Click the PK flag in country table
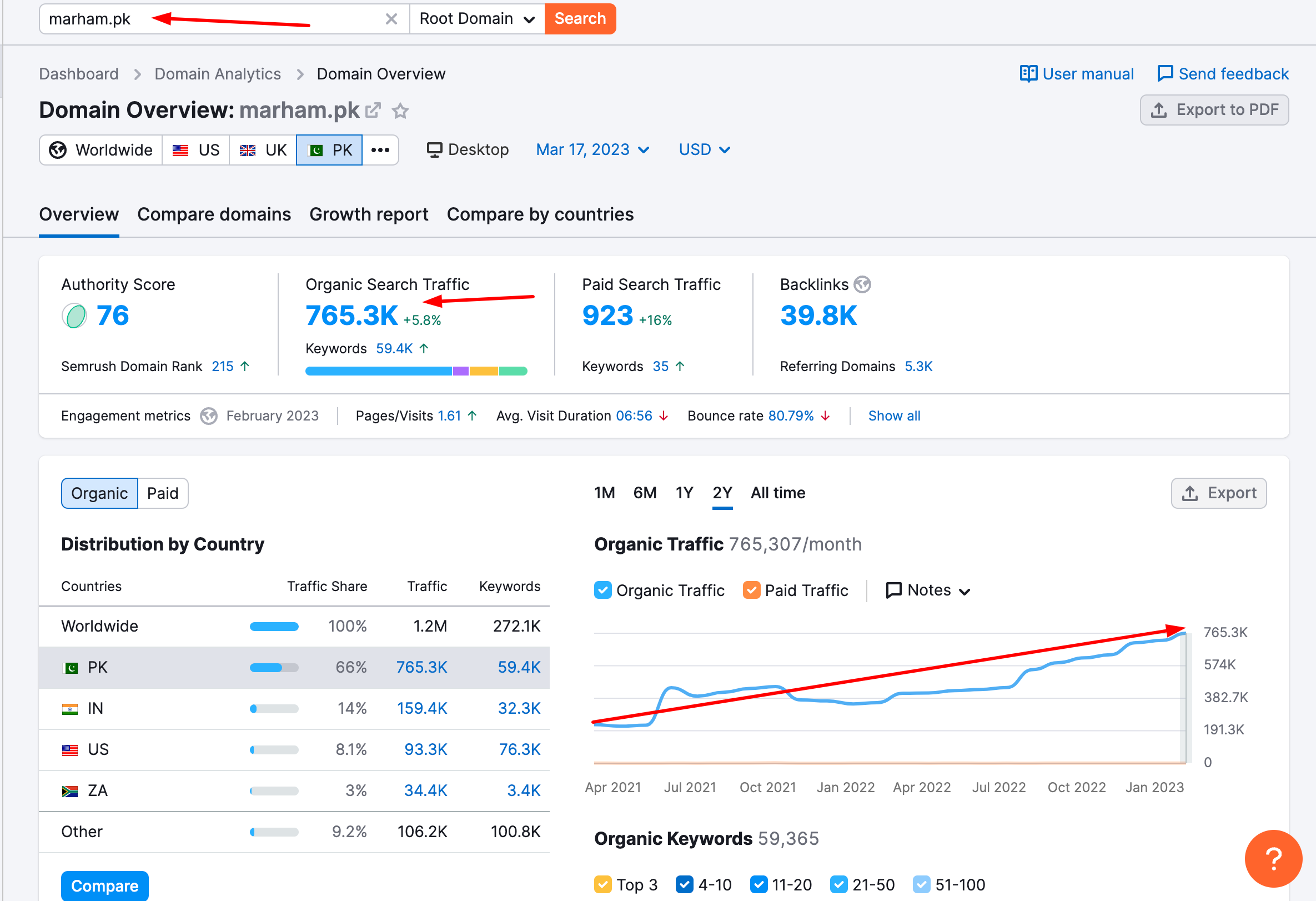The height and width of the screenshot is (901, 1316). (x=70, y=668)
